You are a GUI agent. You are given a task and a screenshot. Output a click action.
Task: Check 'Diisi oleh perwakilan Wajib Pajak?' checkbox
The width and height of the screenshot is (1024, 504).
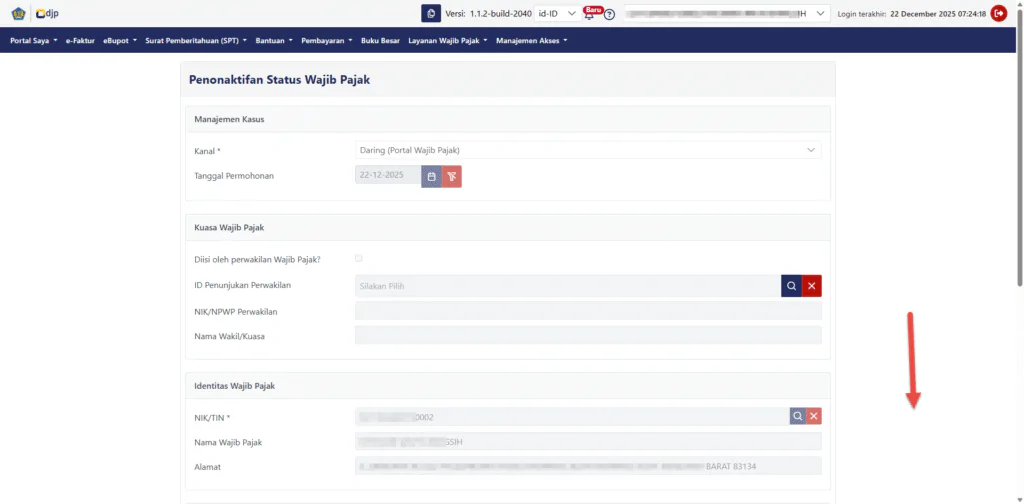point(359,259)
